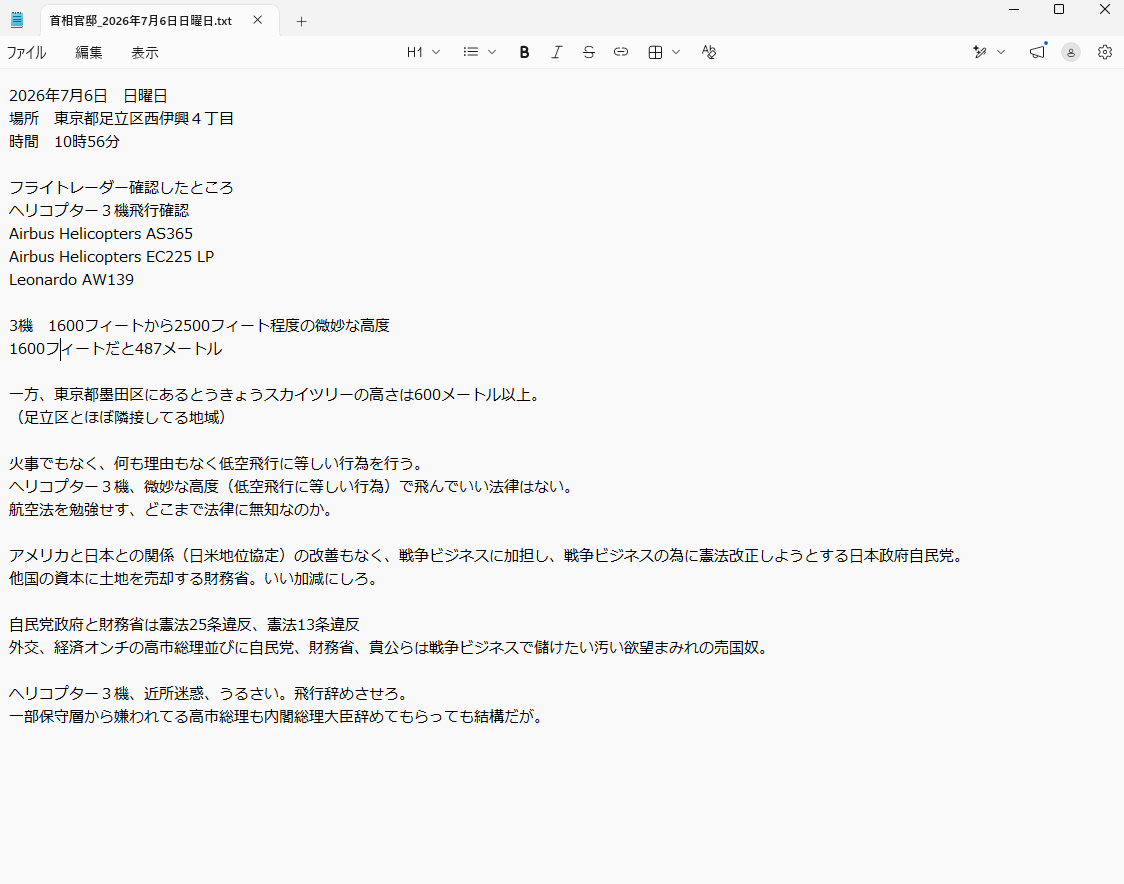Expand the list style dropdown arrow
1124x884 pixels.
(x=492, y=52)
